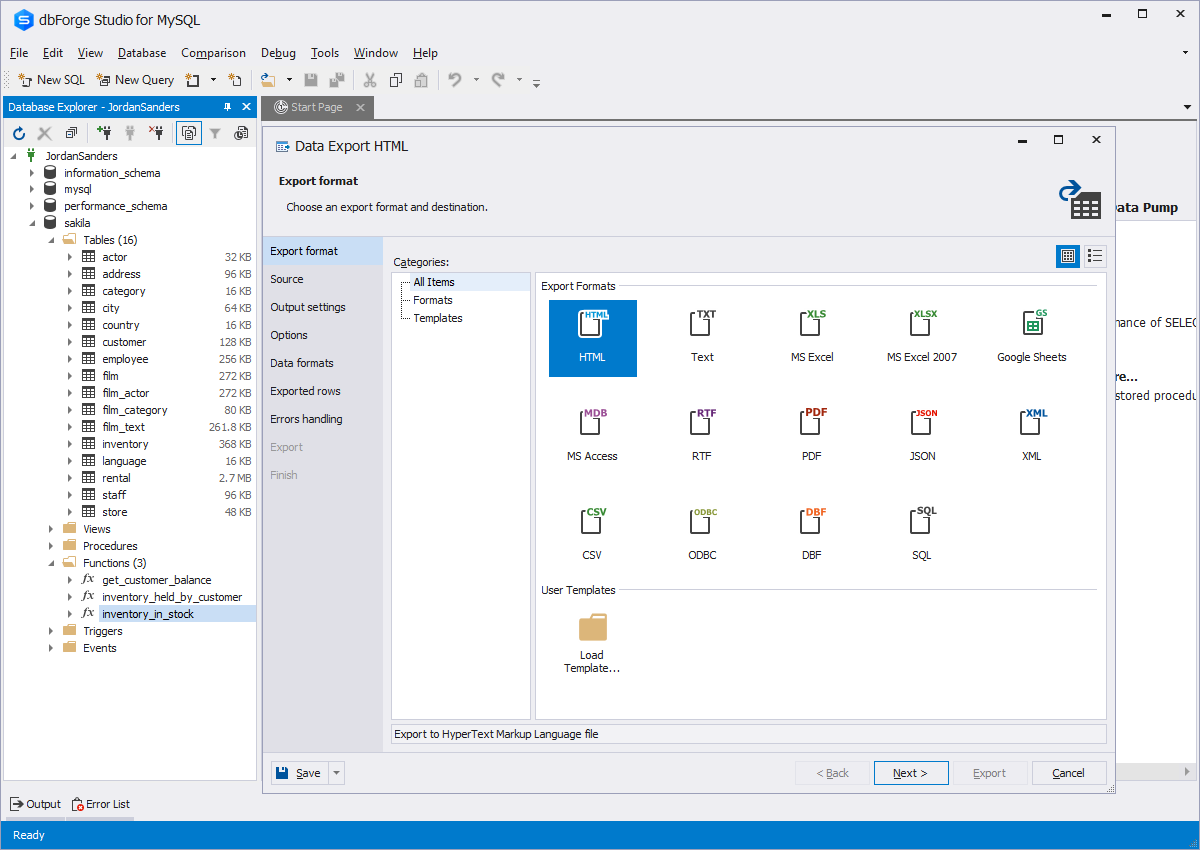Image resolution: width=1200 pixels, height=850 pixels.
Task: Open the Tools menu
Action: click(325, 53)
